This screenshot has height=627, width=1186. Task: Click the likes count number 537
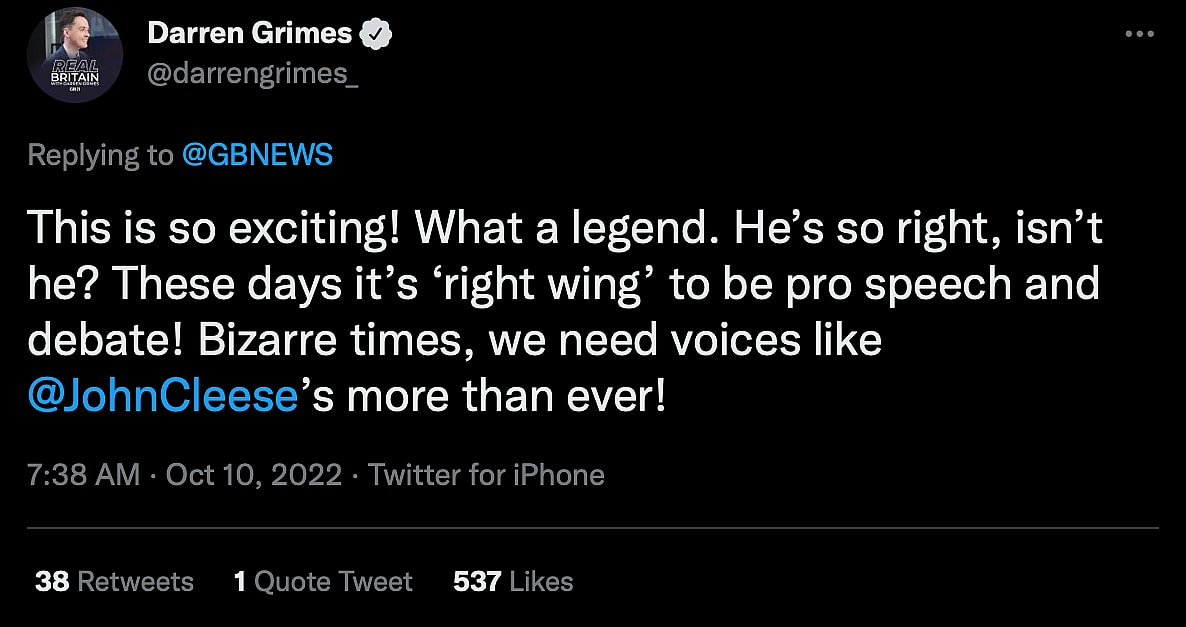tap(476, 581)
